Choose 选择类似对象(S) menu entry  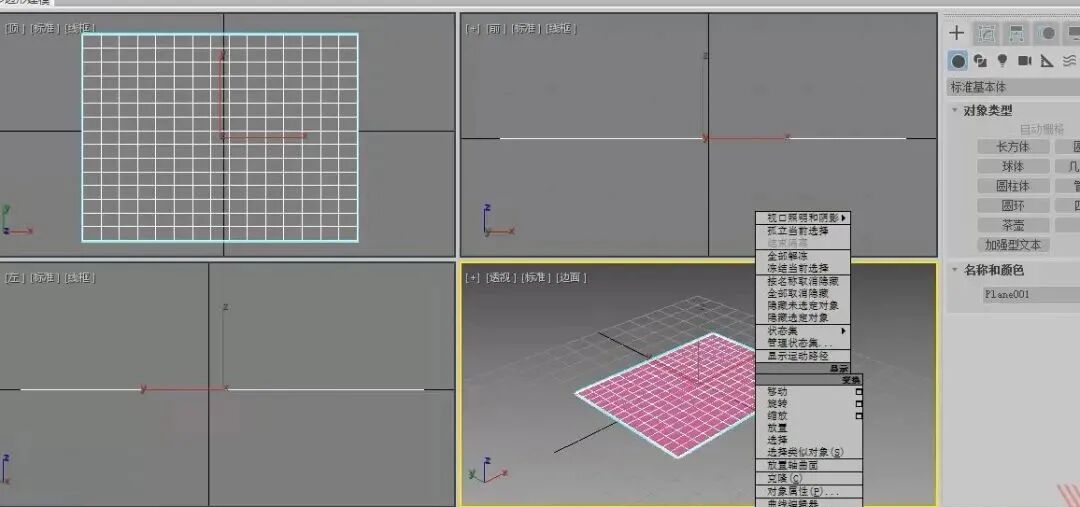click(809, 453)
